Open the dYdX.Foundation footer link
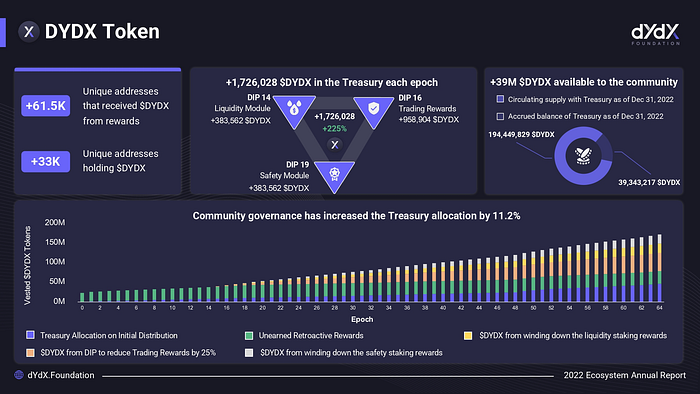The width and height of the screenshot is (700, 394). pos(61,375)
